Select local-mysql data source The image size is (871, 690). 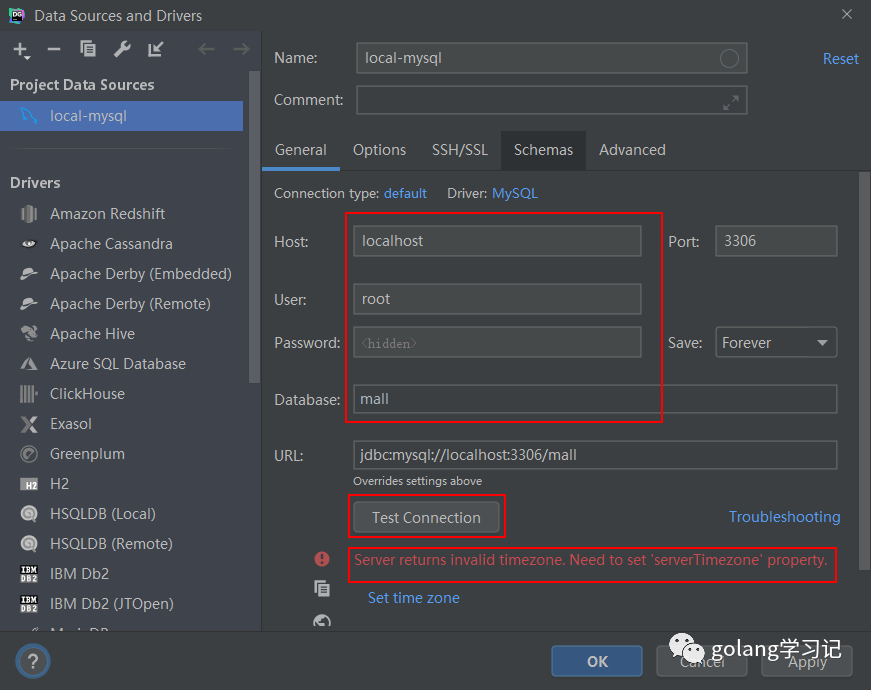point(122,116)
